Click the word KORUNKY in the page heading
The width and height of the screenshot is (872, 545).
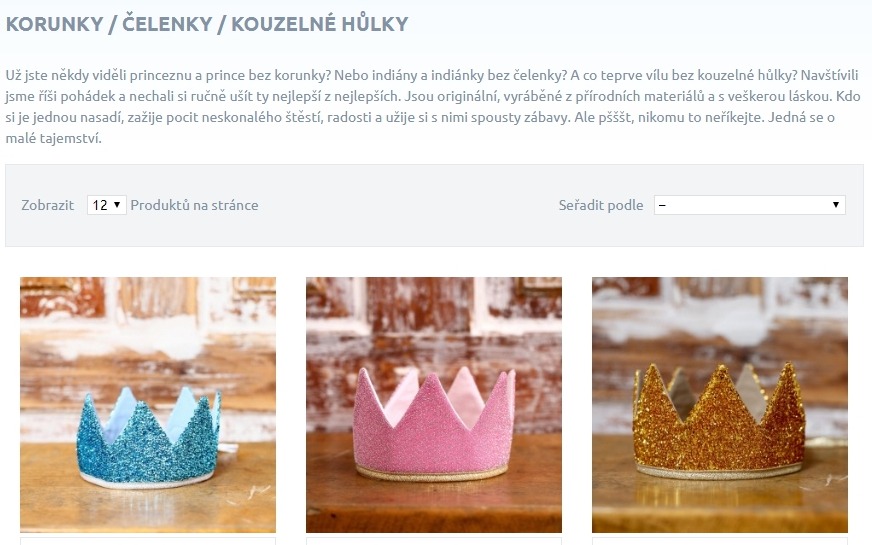(54, 24)
